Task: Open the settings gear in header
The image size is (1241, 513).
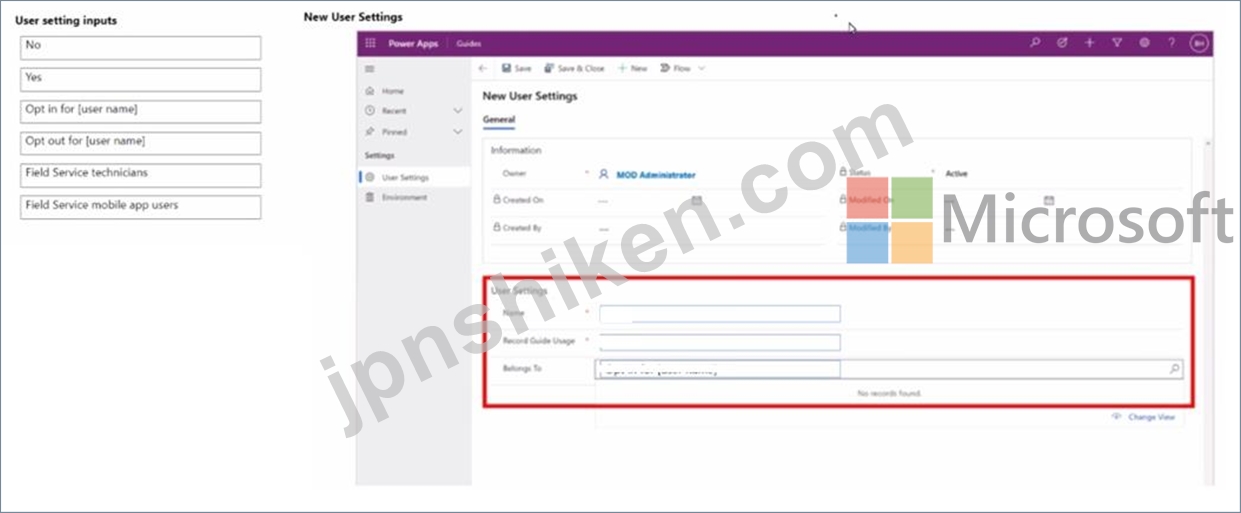Action: pyautogui.click(x=1144, y=43)
